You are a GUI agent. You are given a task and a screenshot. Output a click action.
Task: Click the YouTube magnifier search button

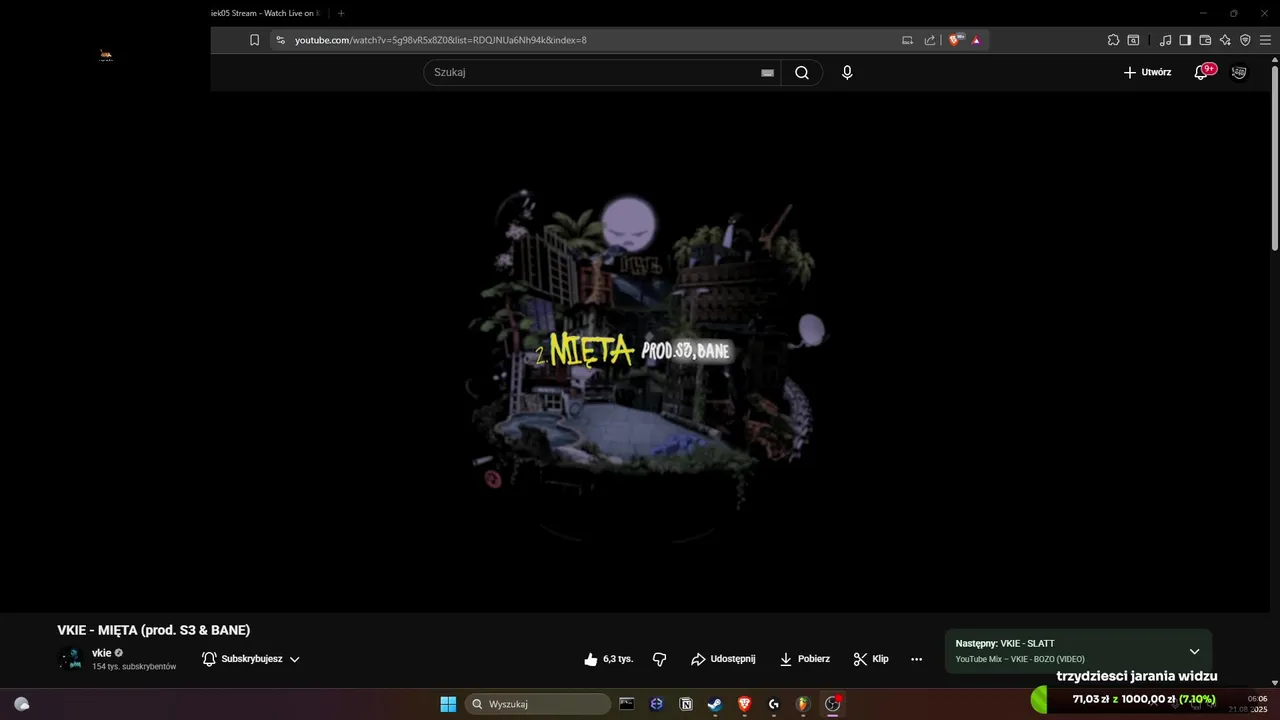801,72
